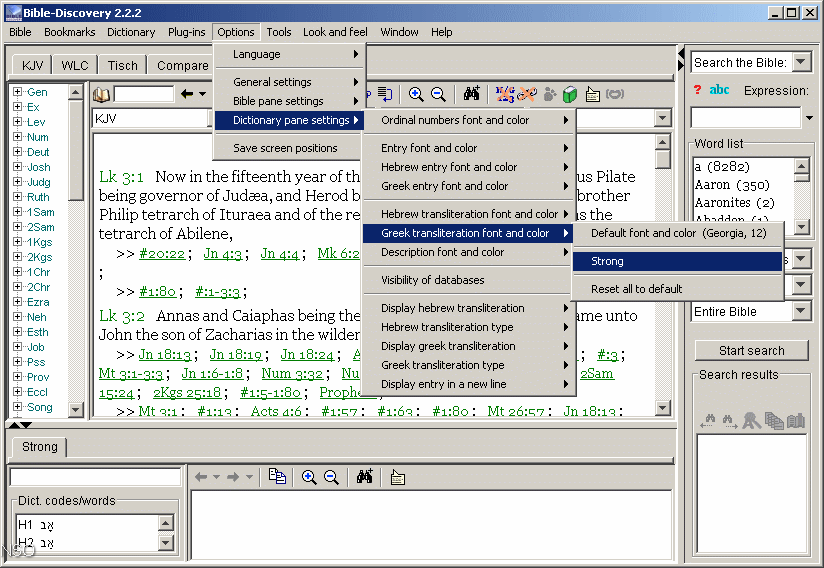This screenshot has width=824, height=568.
Task: Expand the Ruth book tree node
Action: click(17, 197)
